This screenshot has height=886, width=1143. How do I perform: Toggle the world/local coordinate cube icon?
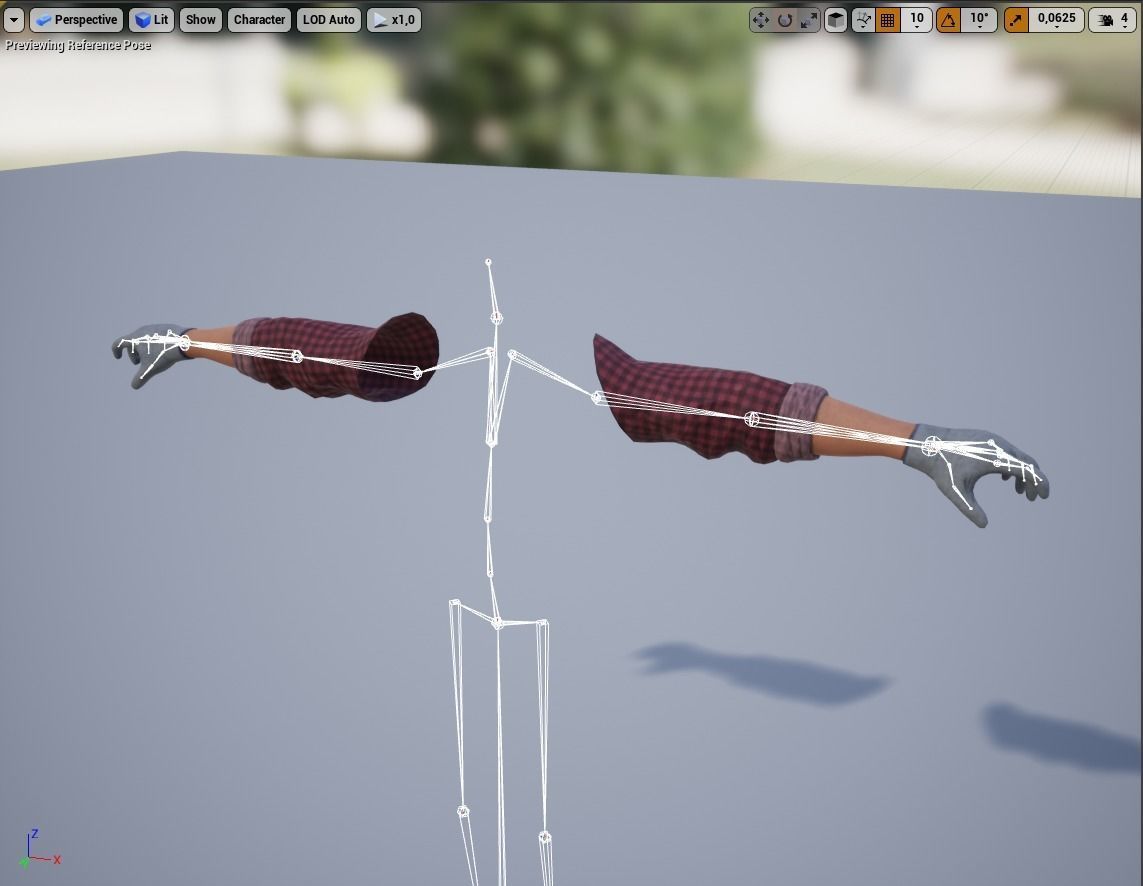[x=835, y=20]
